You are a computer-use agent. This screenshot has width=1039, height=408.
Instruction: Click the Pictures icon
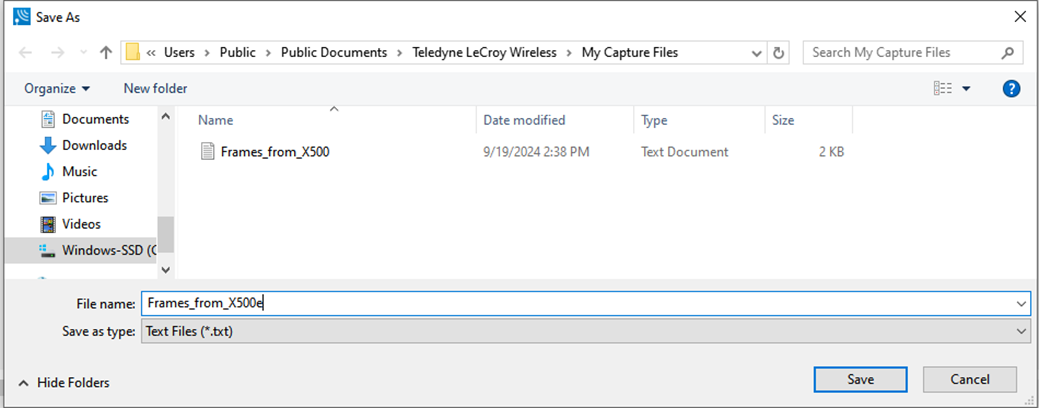click(x=48, y=198)
